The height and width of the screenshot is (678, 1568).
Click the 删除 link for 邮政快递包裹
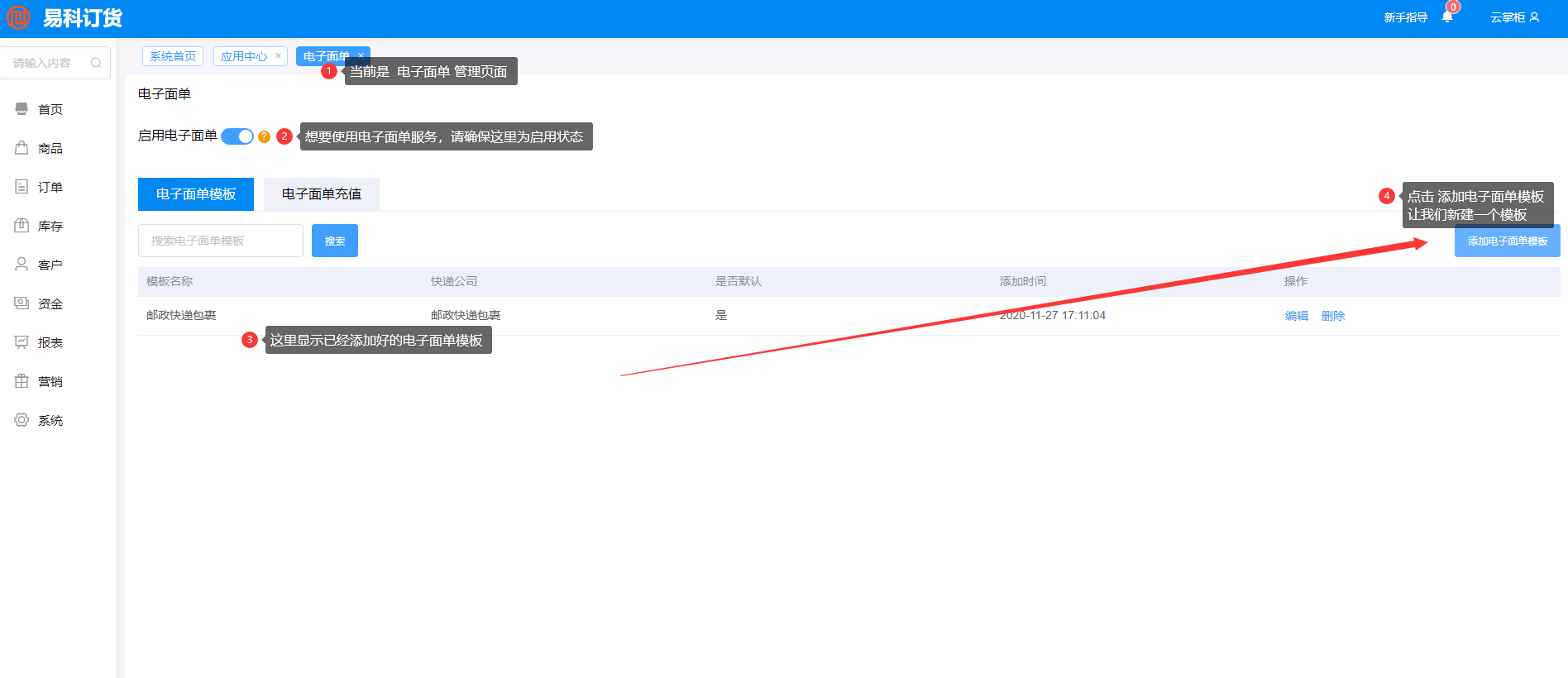1332,316
